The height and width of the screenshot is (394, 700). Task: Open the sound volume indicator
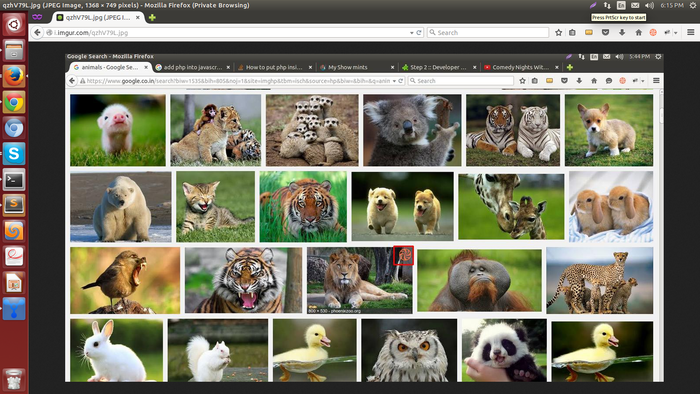649,5
